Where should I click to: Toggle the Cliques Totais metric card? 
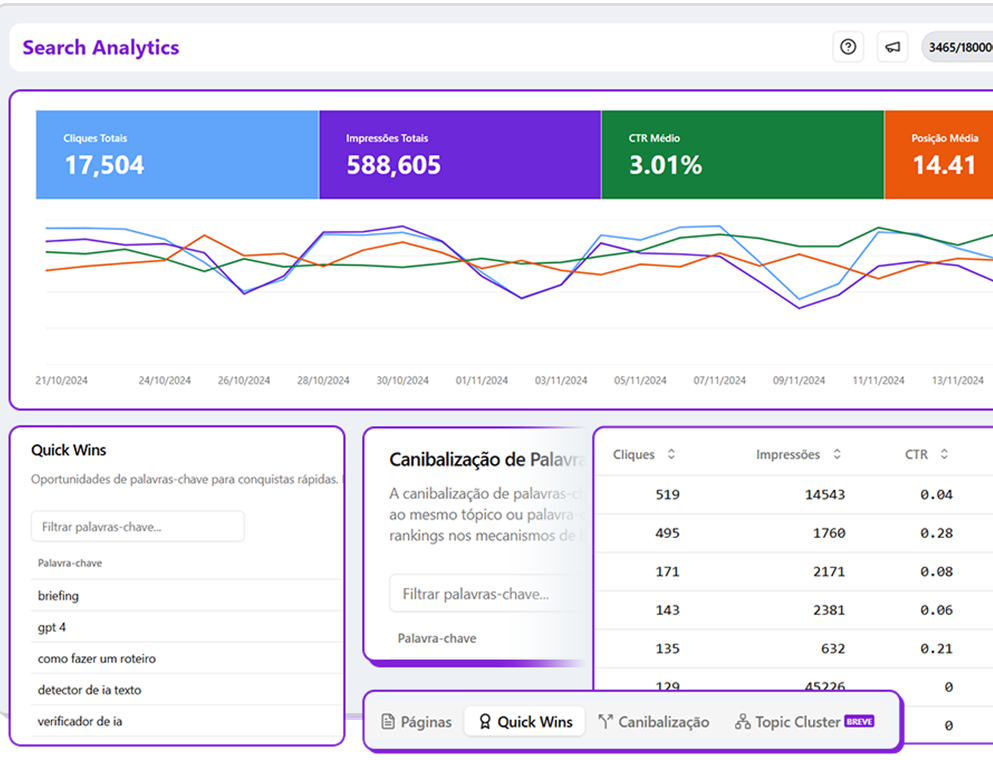177,155
